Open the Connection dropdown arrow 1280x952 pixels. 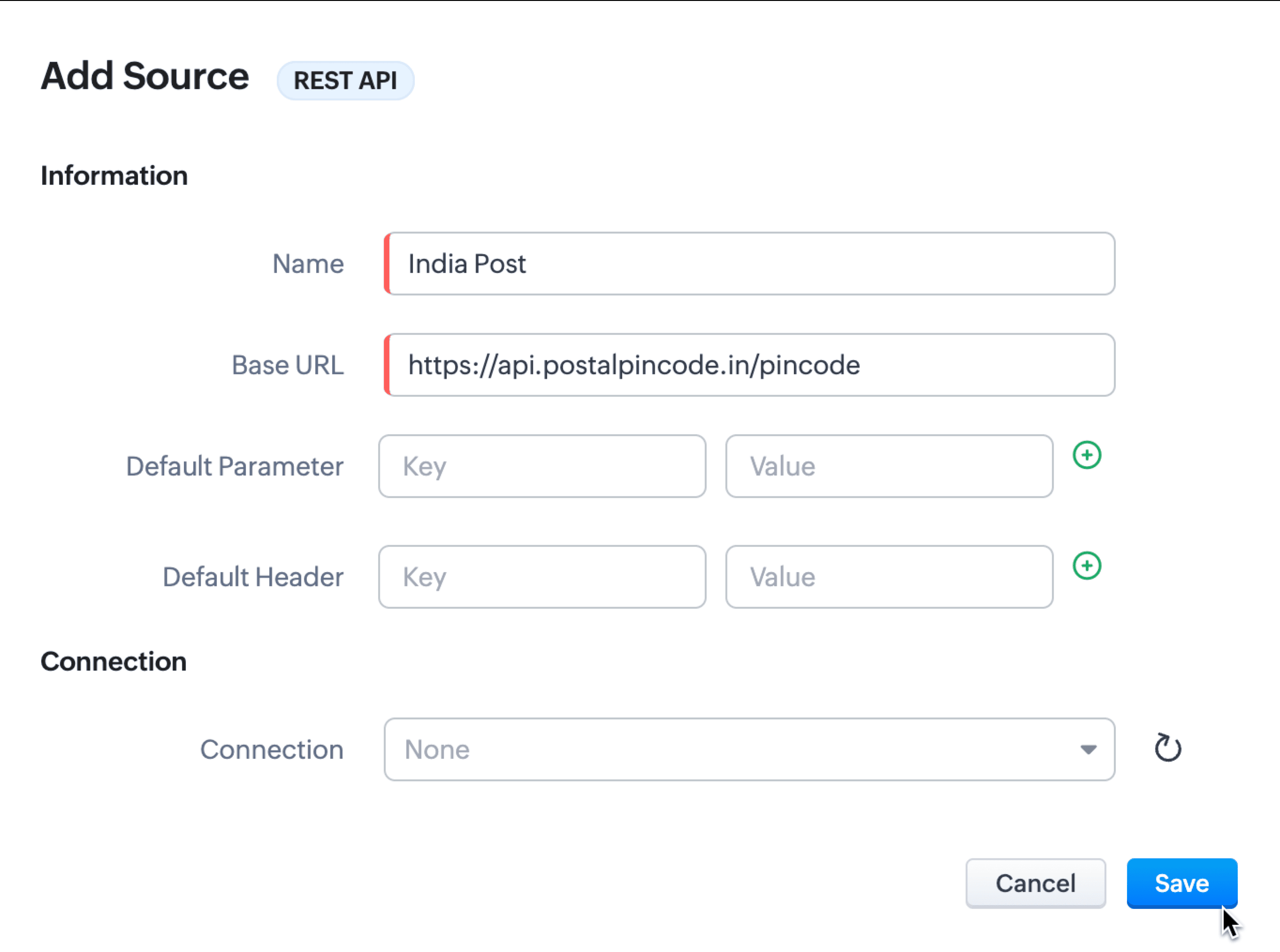[1088, 749]
